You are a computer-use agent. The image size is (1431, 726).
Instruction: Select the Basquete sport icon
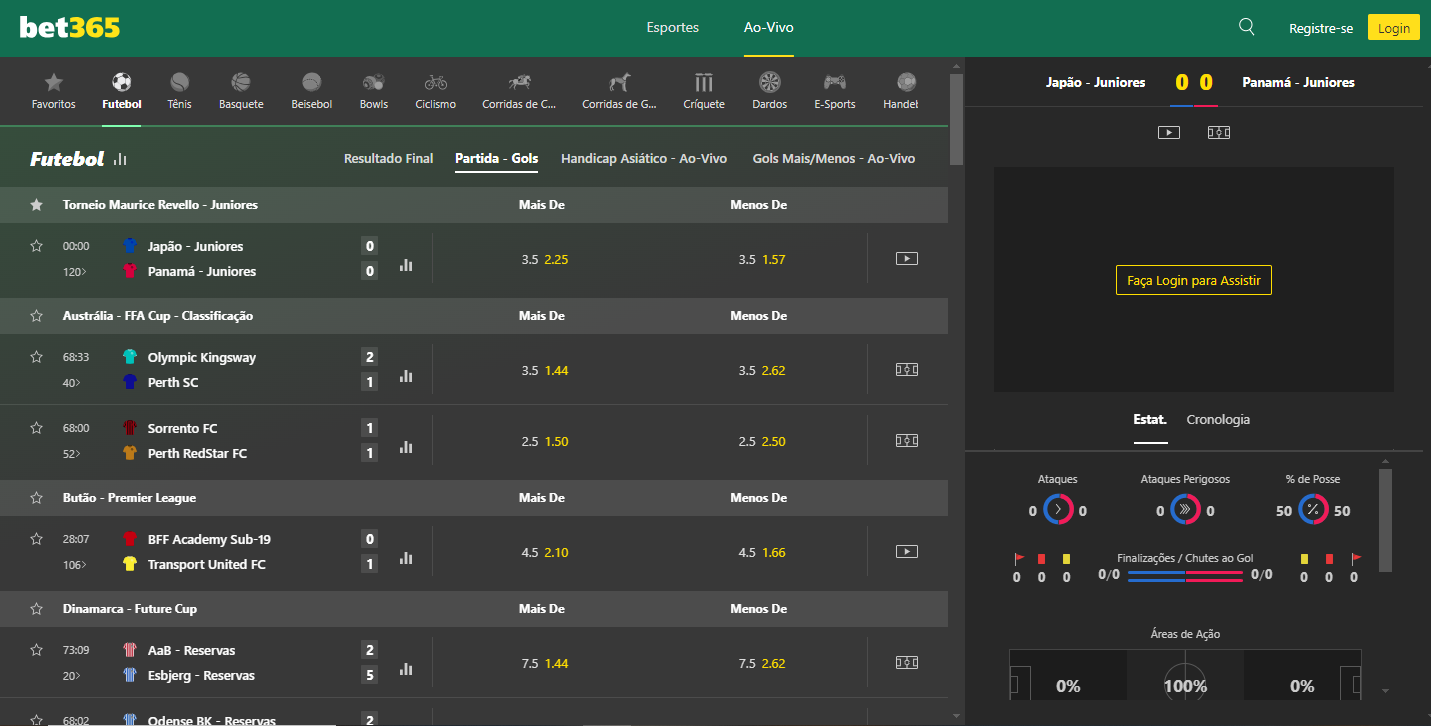click(241, 82)
